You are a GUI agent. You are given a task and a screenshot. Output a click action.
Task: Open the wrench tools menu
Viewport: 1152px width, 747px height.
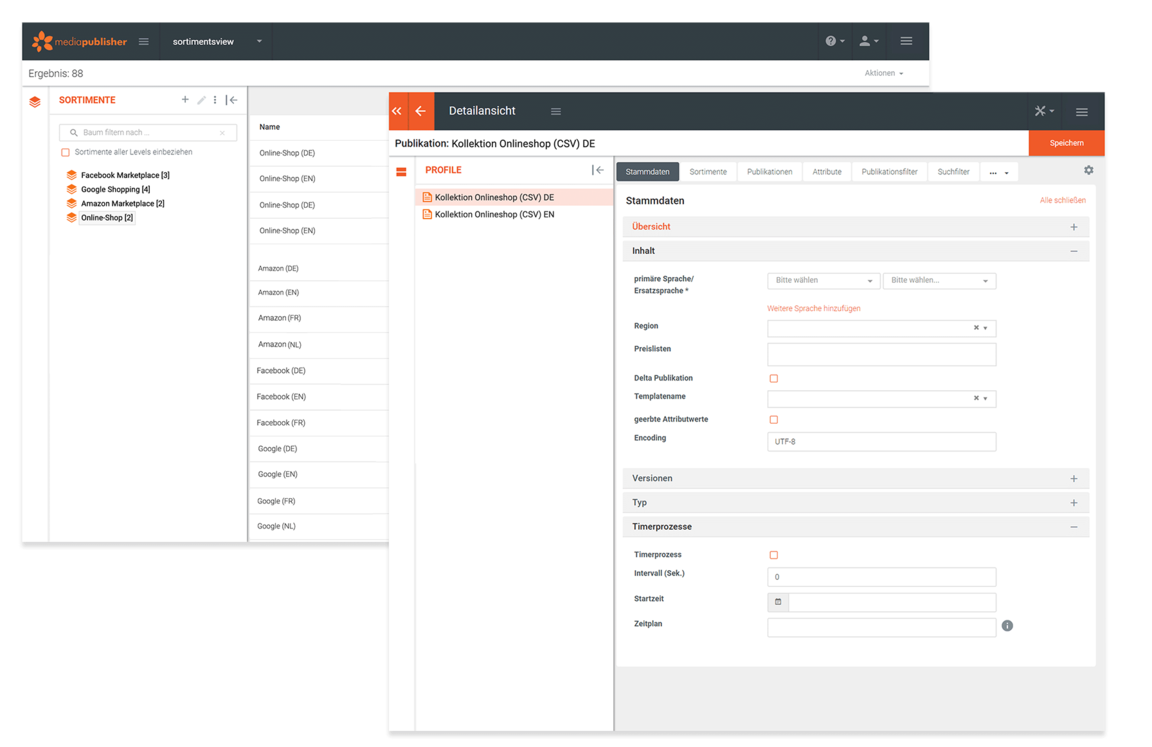(1044, 111)
